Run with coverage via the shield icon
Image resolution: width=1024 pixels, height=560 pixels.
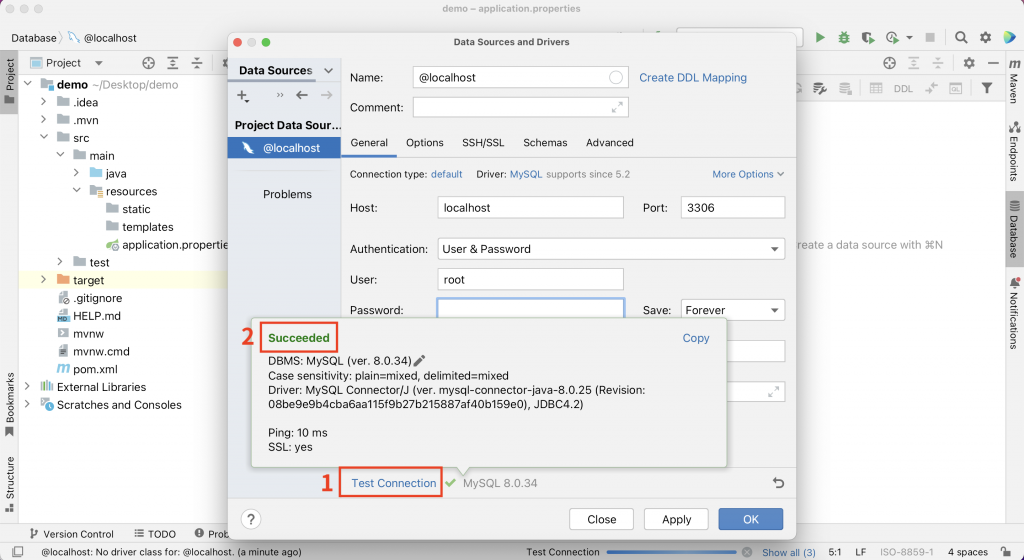(867, 37)
